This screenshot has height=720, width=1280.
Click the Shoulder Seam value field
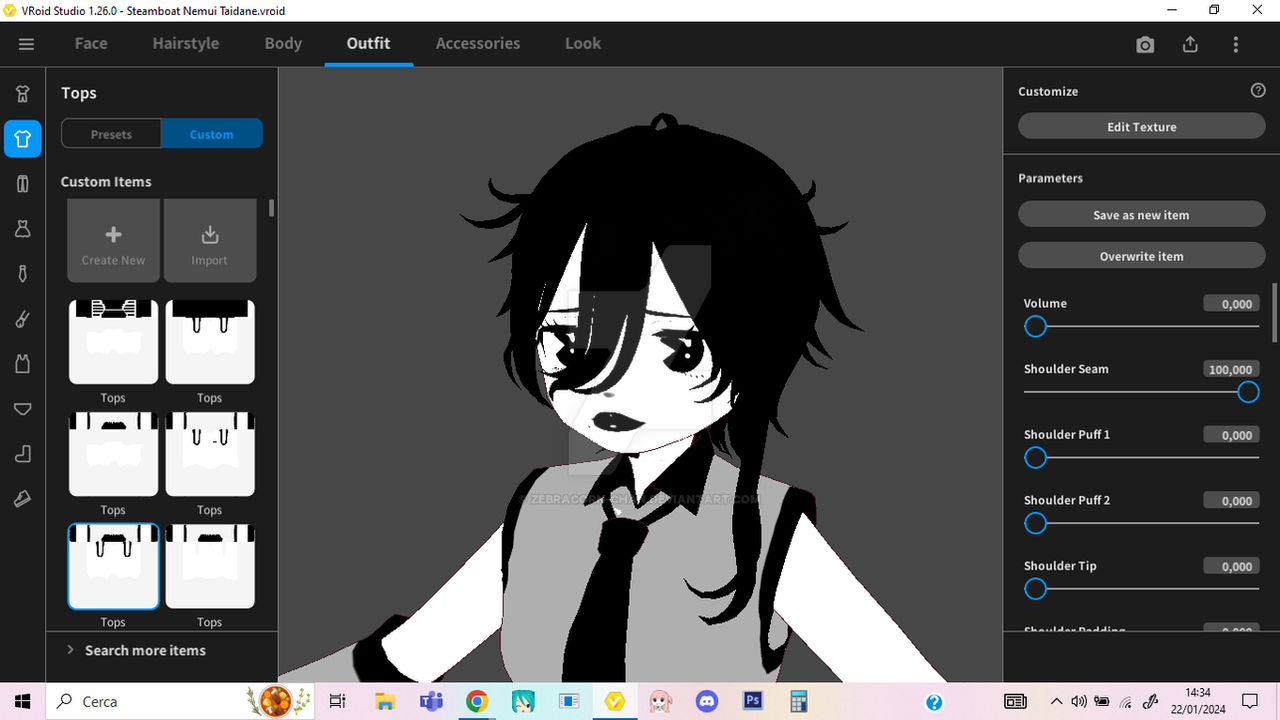pyautogui.click(x=1231, y=369)
